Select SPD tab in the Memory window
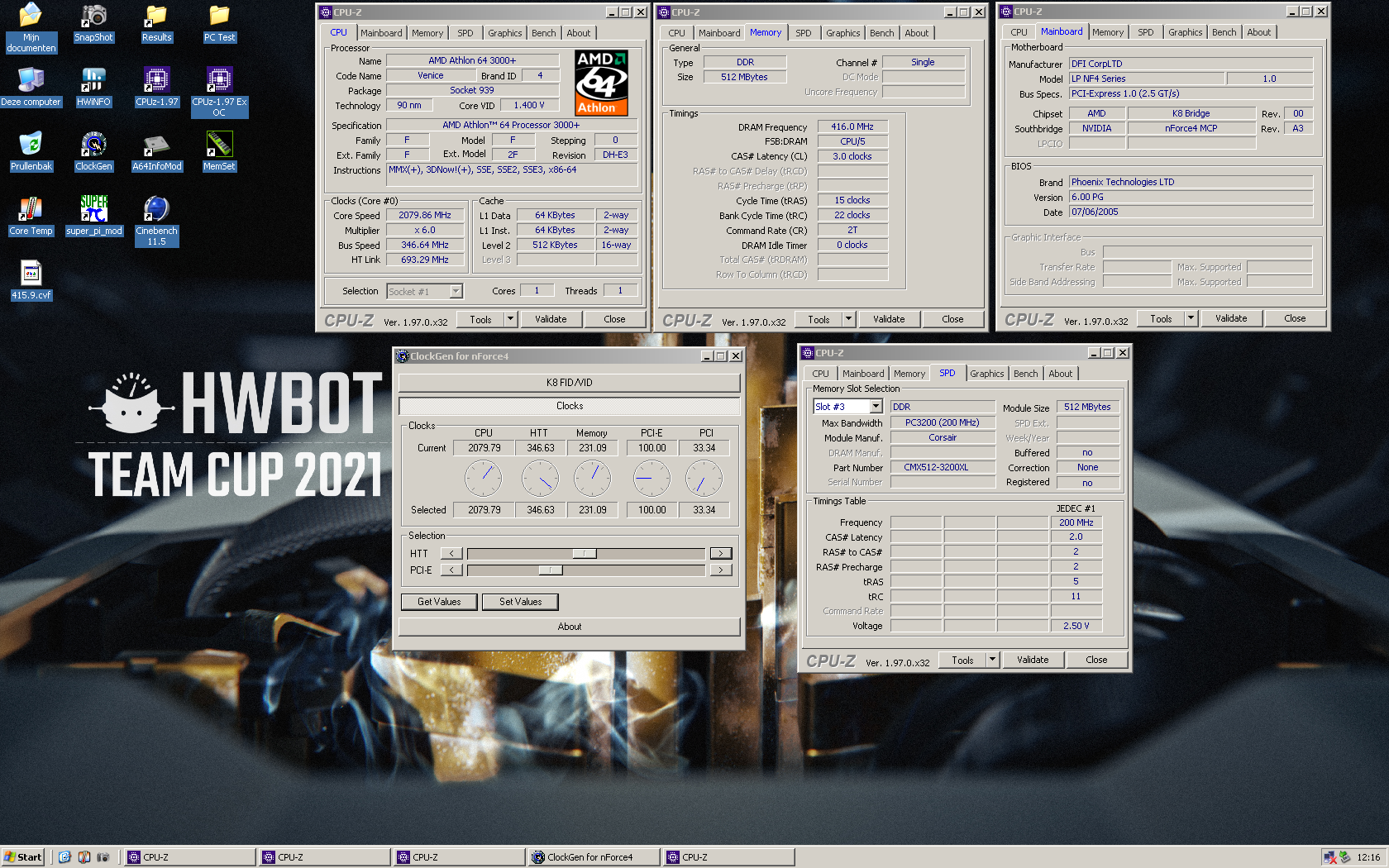 click(804, 33)
